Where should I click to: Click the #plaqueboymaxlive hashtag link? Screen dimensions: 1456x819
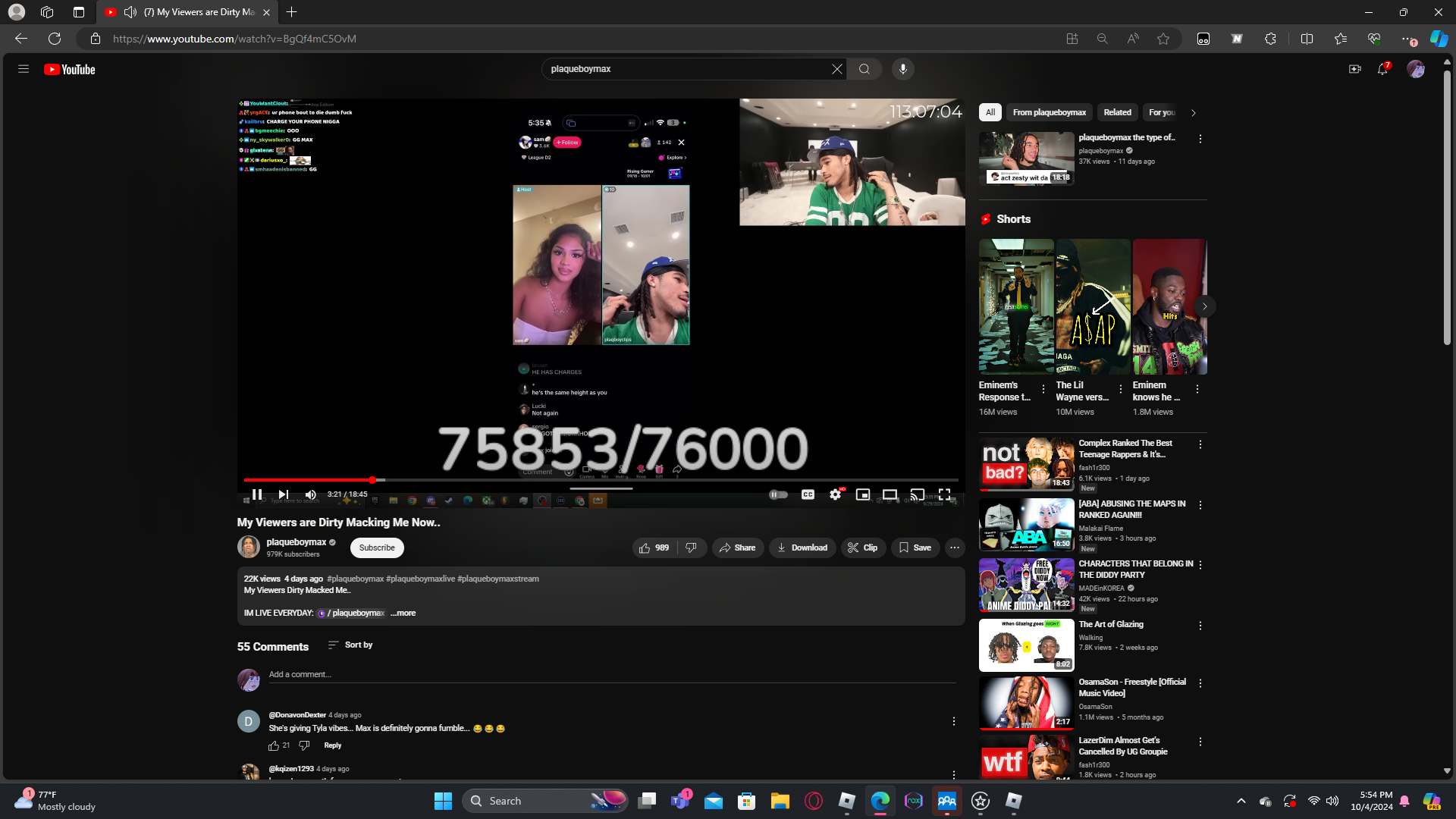420,579
